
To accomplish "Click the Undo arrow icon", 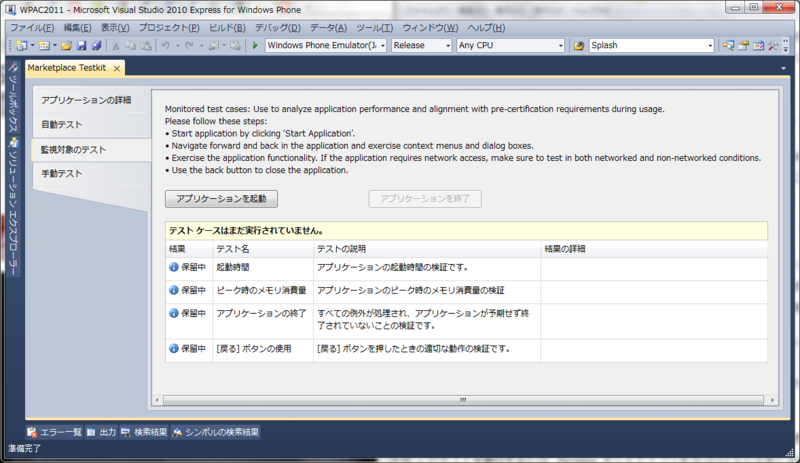I will click(x=165, y=45).
